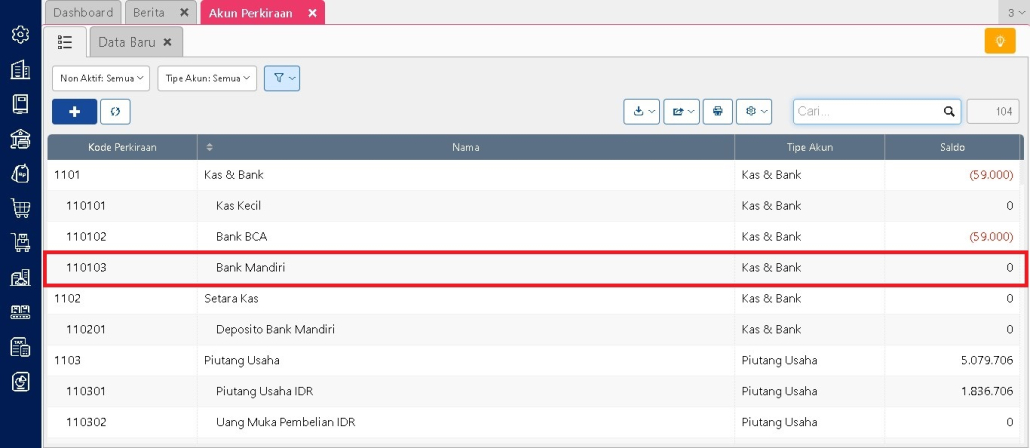Open the Non Aktif: Semua dropdown
The image size is (1030, 448).
[x=101, y=78]
